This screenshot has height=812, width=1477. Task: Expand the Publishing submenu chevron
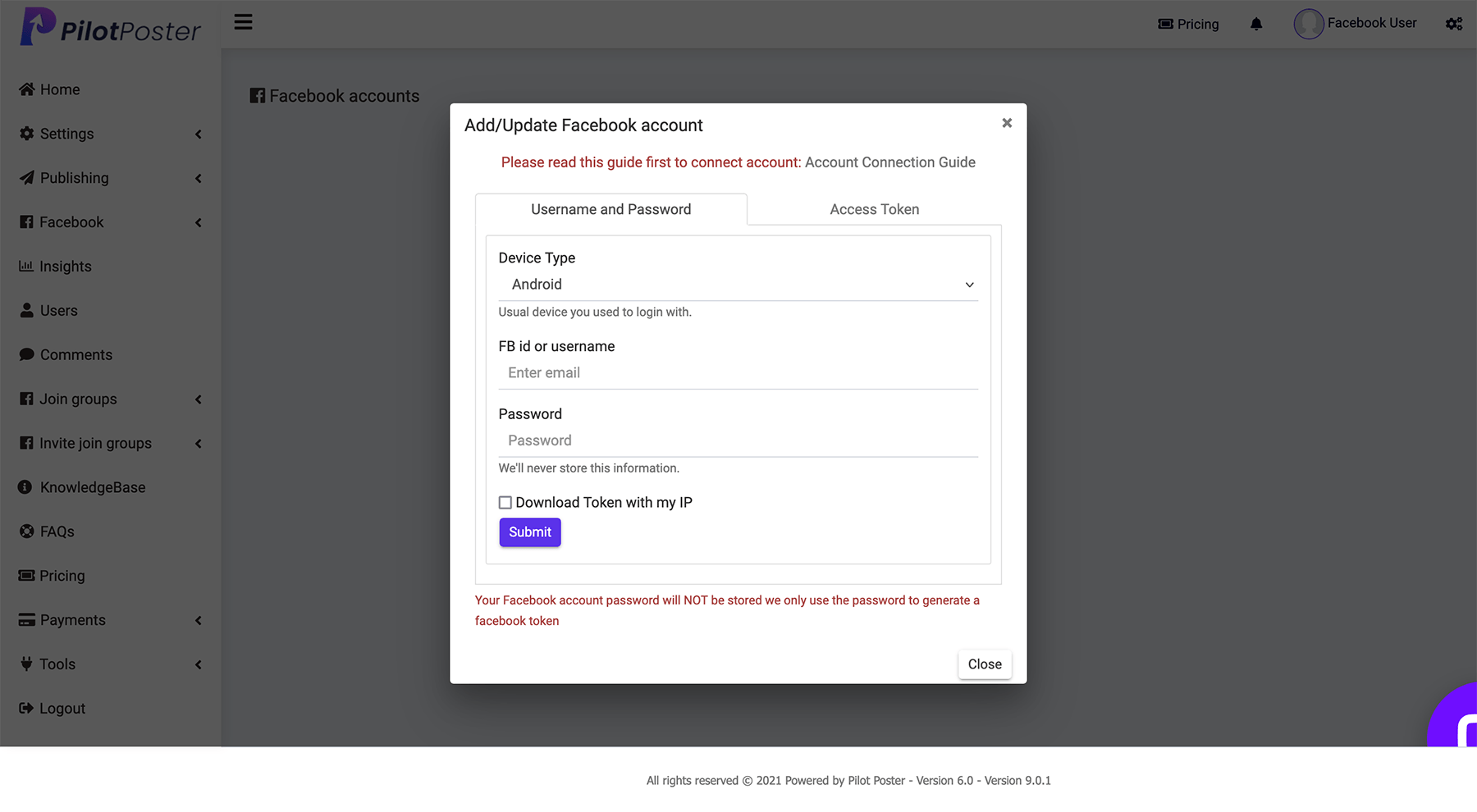(x=199, y=179)
